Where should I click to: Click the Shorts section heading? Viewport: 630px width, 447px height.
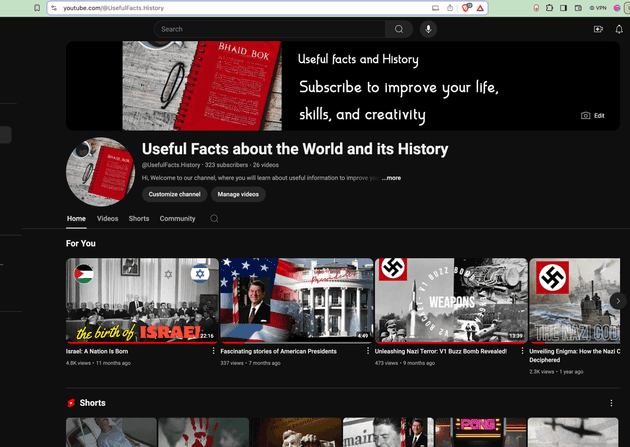[92, 403]
